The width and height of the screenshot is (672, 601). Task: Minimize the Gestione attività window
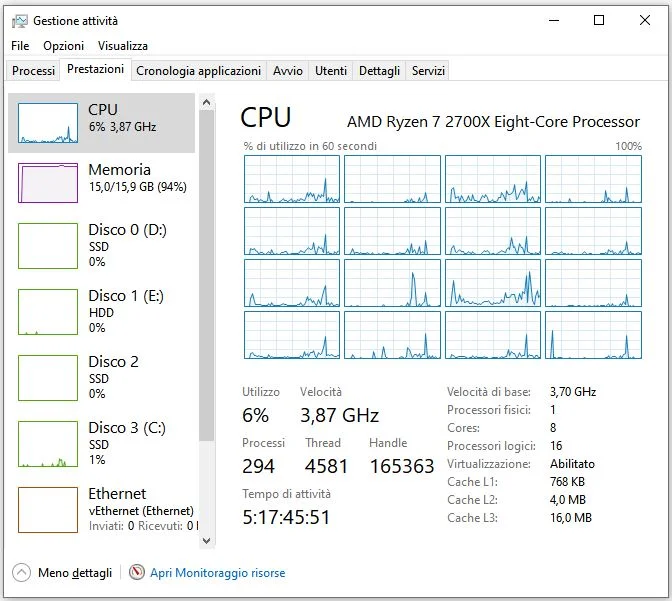554,20
